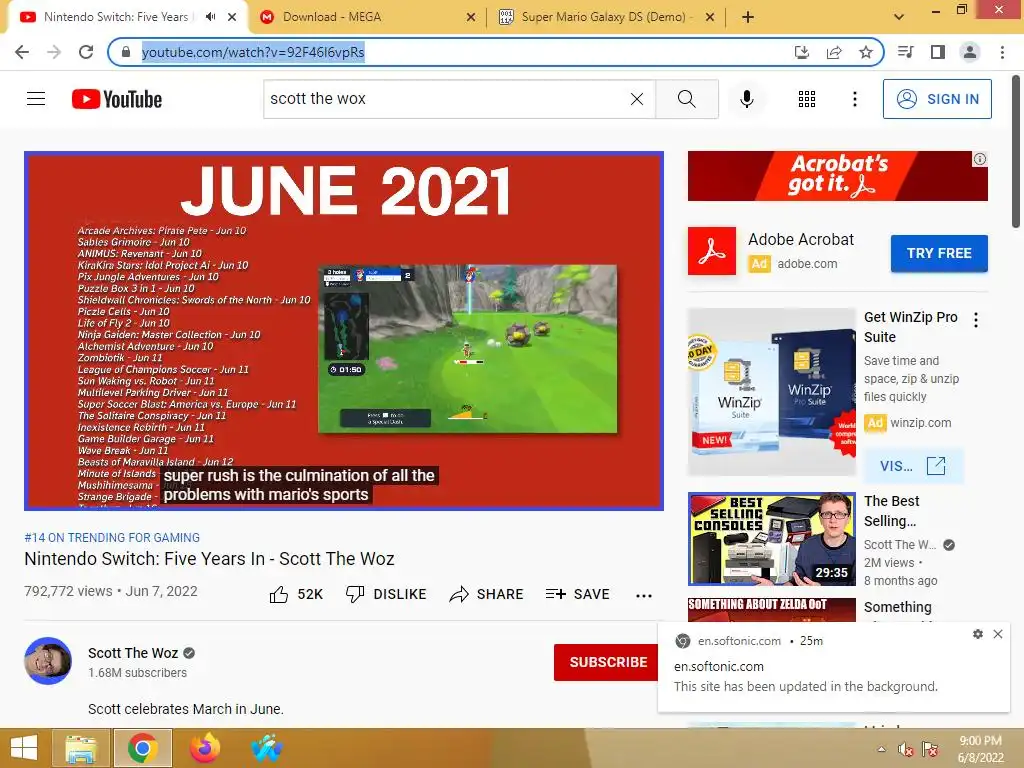Open WinZip Pro Suite ad thumbnail
The height and width of the screenshot is (768, 1024).
pos(771,392)
